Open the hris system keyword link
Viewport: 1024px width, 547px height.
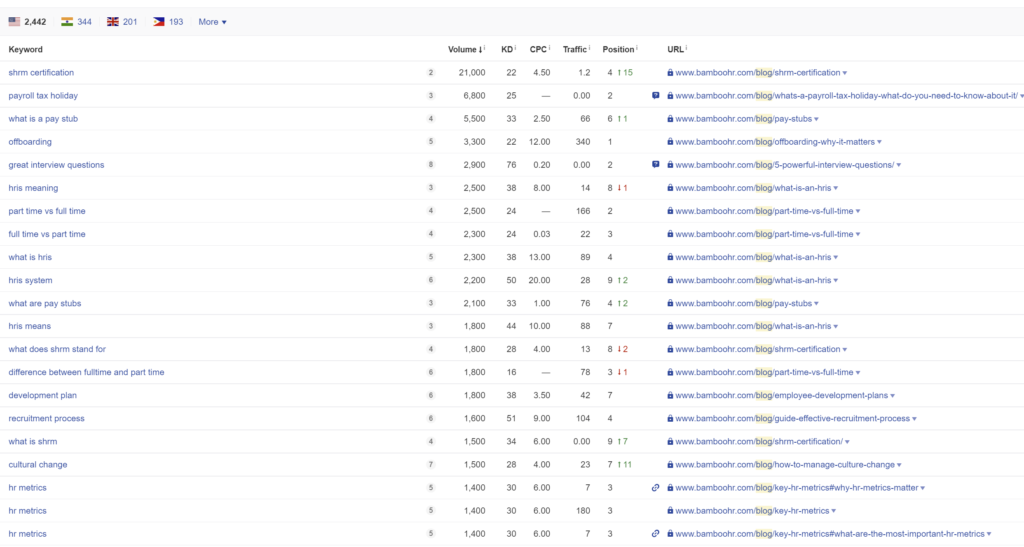pyautogui.click(x=30, y=280)
